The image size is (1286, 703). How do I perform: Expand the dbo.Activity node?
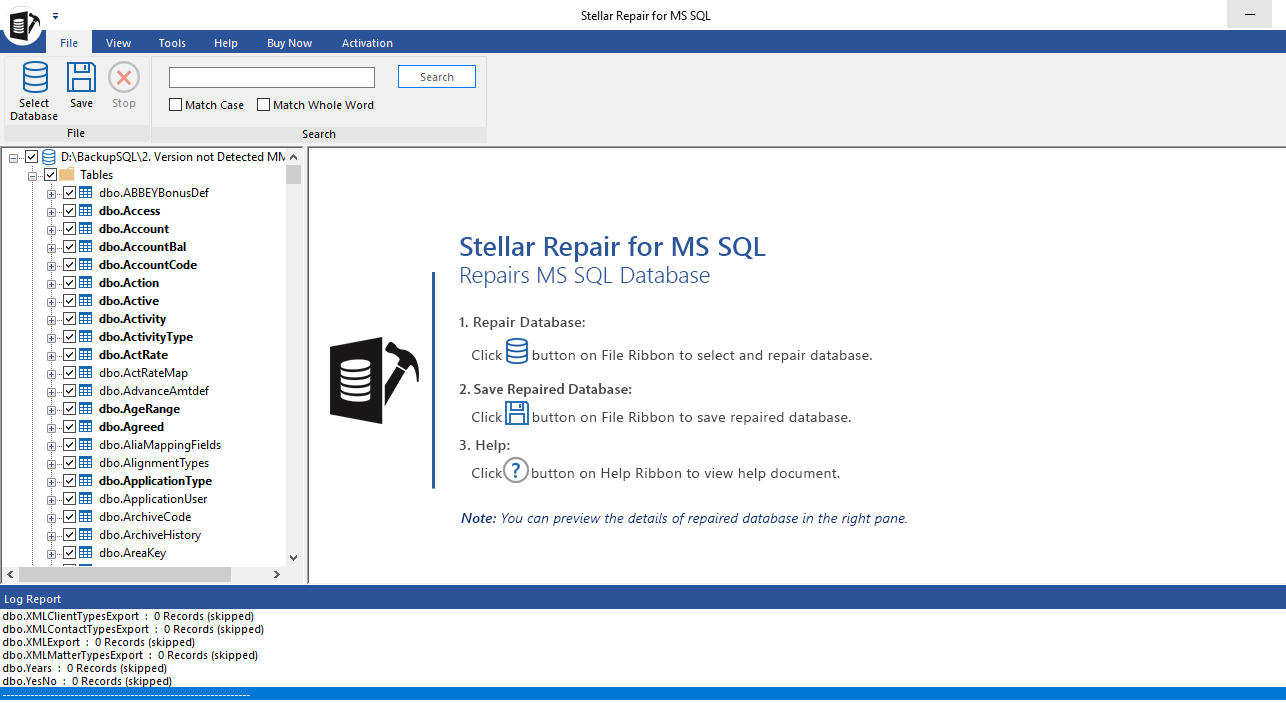tap(52, 319)
